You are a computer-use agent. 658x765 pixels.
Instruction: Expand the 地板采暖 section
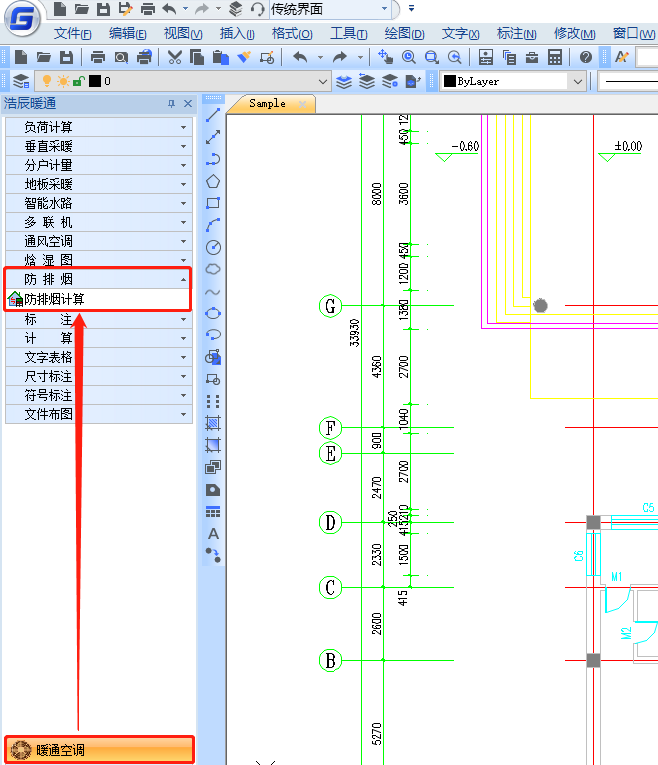[99, 184]
